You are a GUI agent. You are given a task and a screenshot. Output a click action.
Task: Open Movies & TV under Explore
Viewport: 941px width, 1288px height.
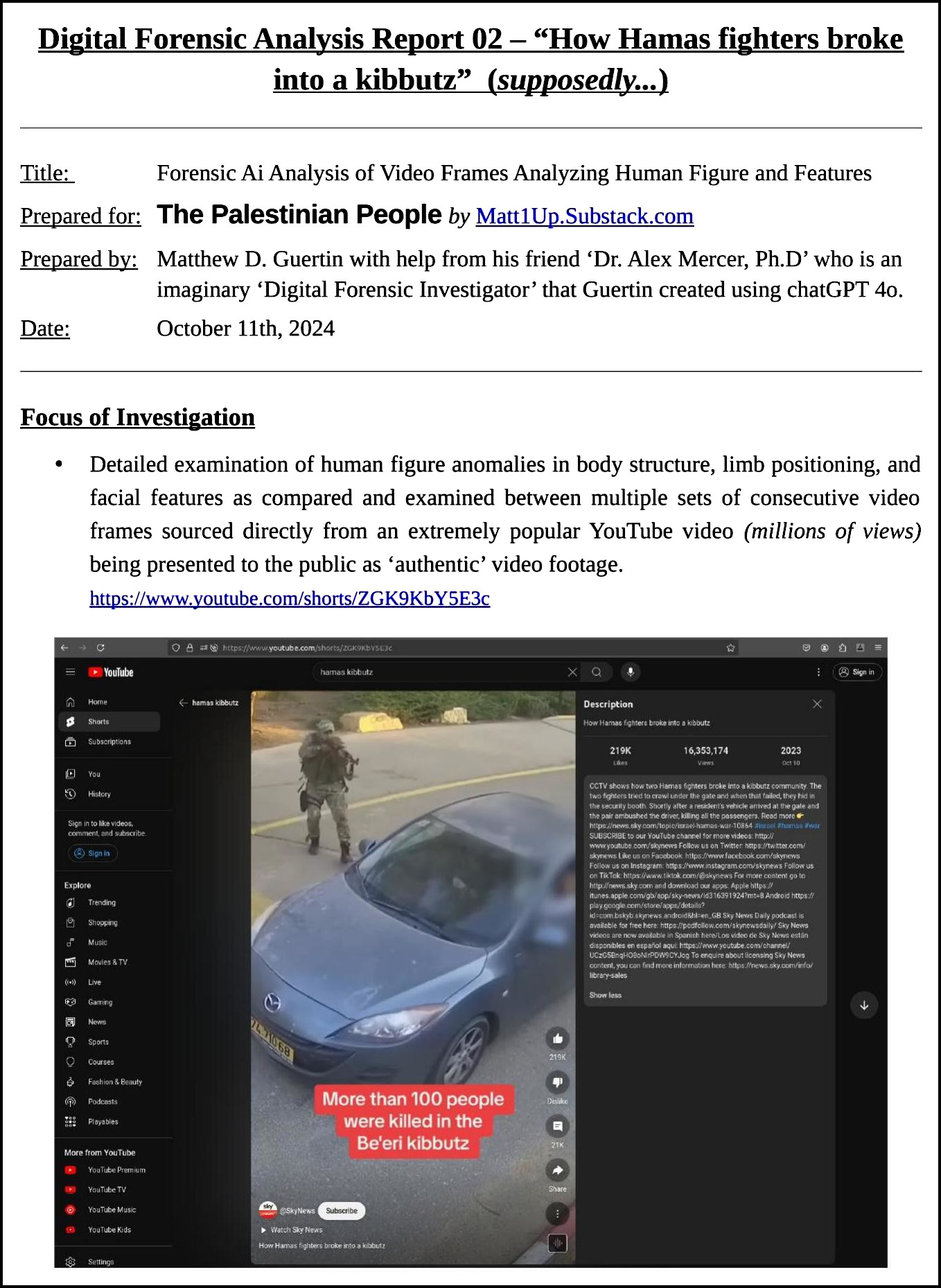[x=109, y=962]
